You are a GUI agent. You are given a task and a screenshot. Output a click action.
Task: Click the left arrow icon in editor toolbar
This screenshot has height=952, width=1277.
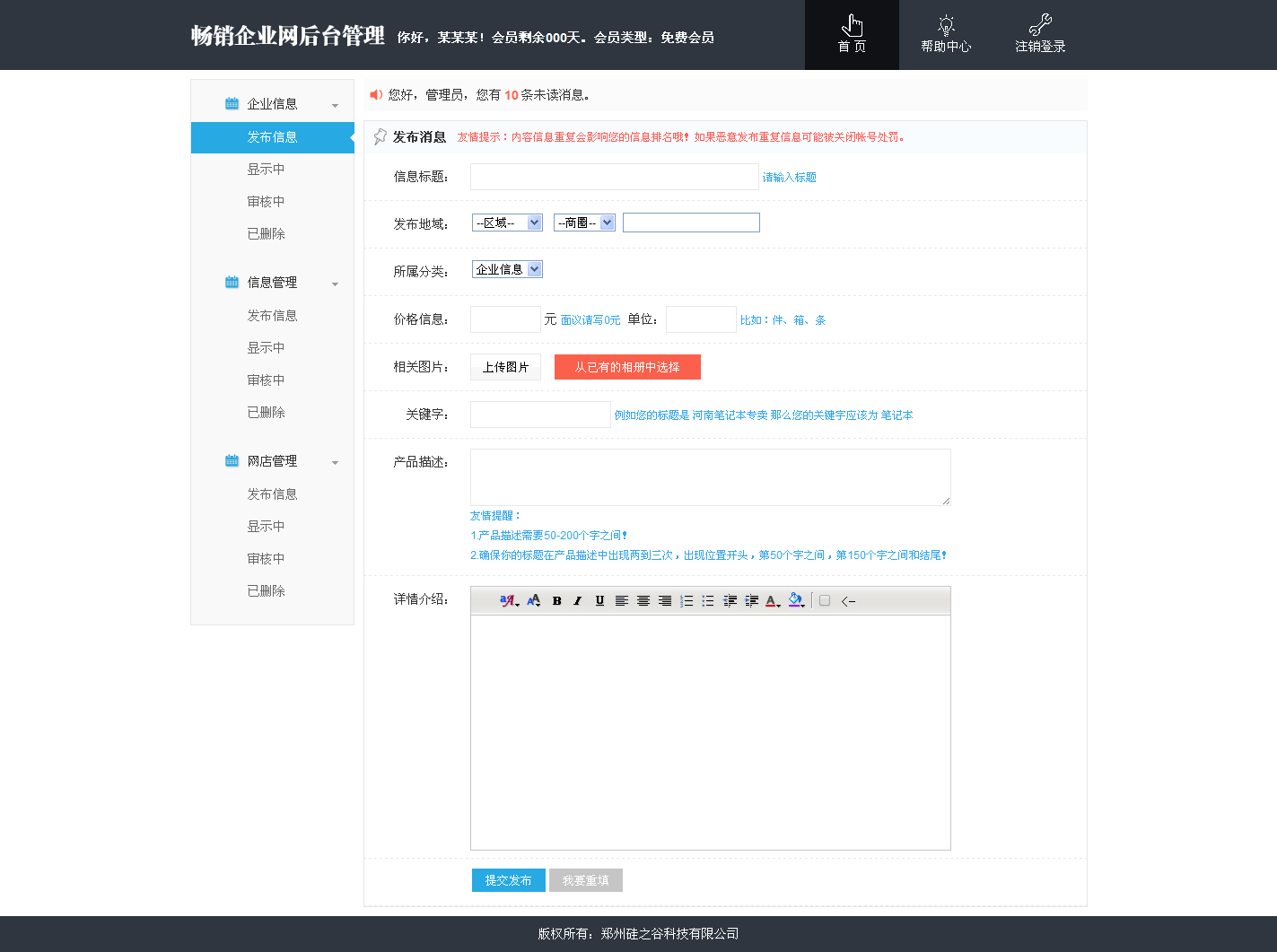(x=848, y=601)
